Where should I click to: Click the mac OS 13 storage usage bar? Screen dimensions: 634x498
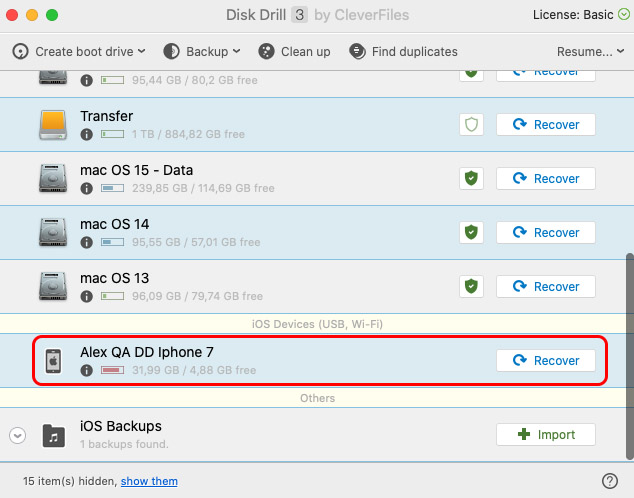[112, 296]
